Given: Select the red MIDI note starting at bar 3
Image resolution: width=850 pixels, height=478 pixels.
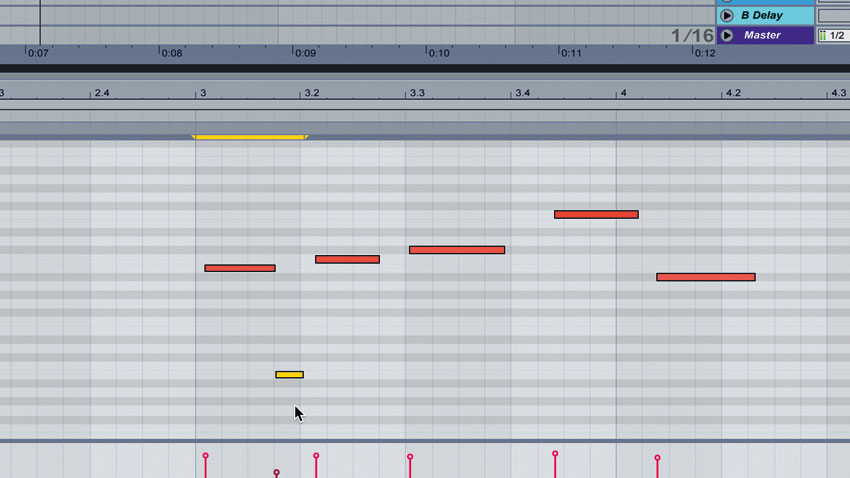Looking at the screenshot, I should (x=240, y=268).
